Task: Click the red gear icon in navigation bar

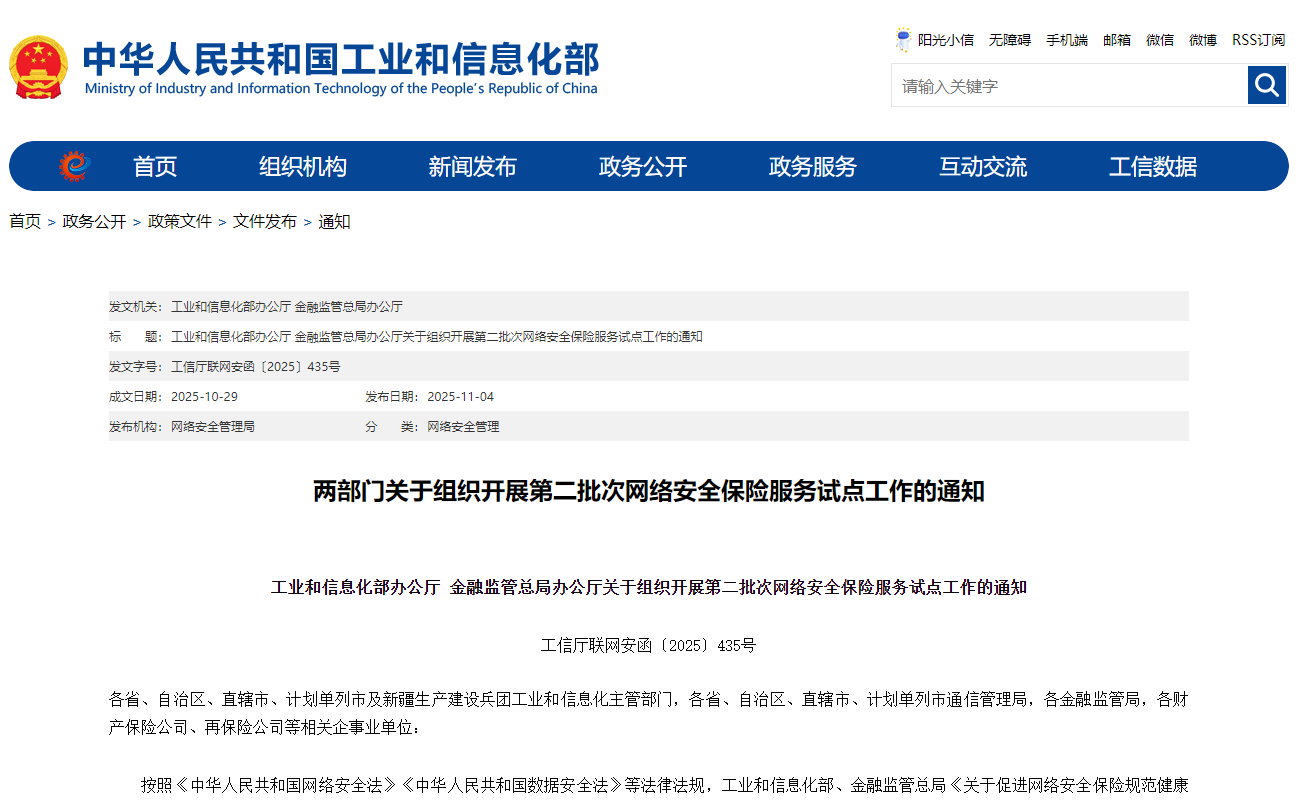Action: (x=74, y=166)
